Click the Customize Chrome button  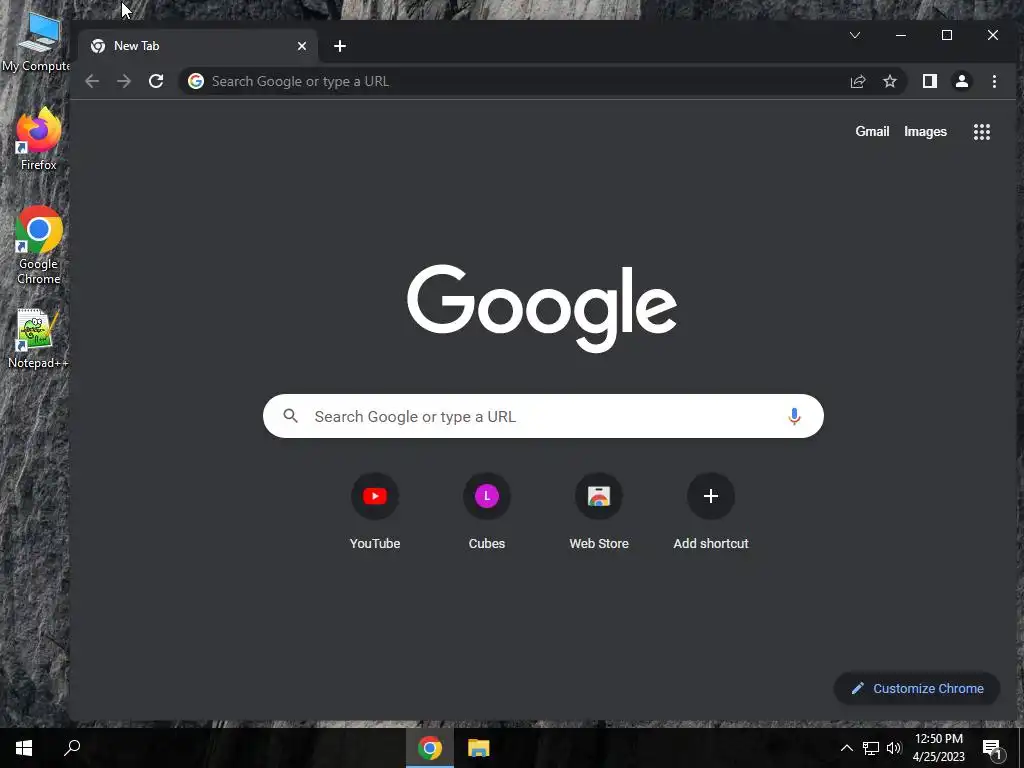point(917,688)
